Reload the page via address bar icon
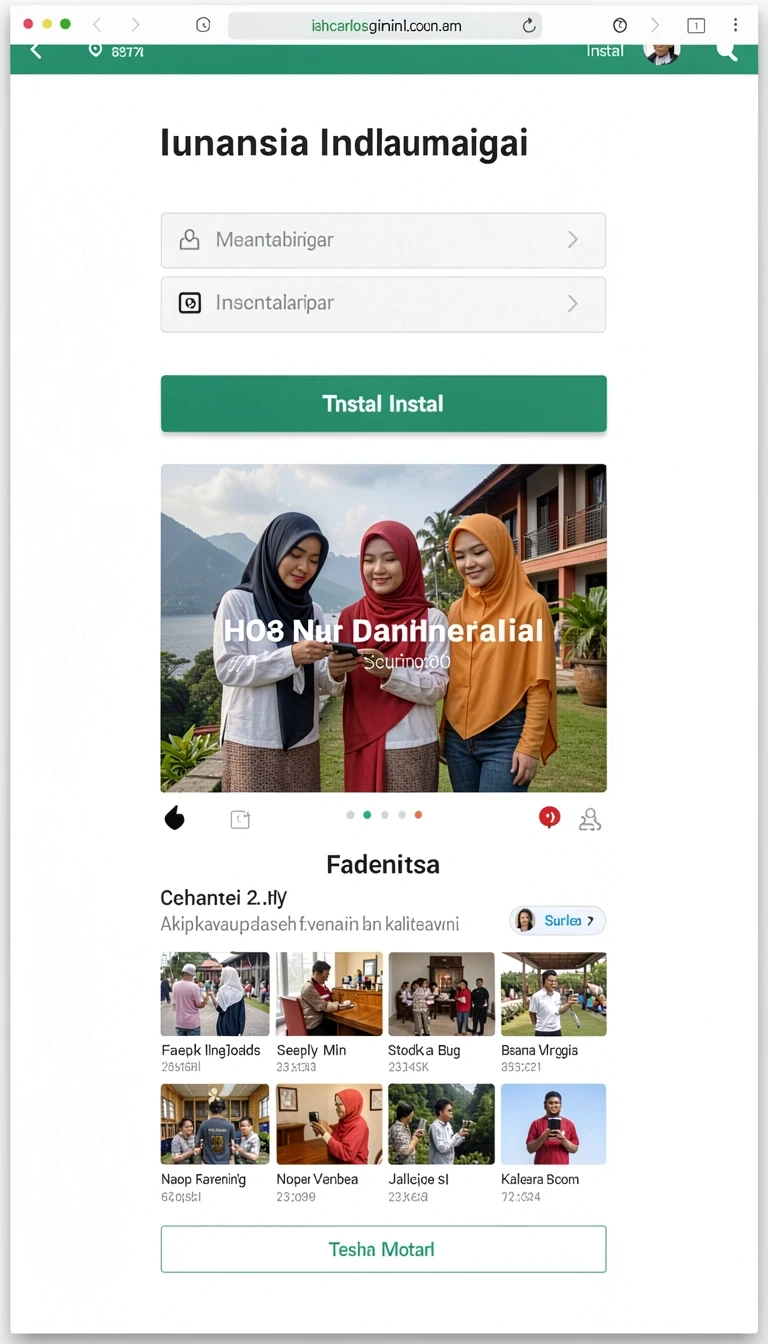 point(529,26)
